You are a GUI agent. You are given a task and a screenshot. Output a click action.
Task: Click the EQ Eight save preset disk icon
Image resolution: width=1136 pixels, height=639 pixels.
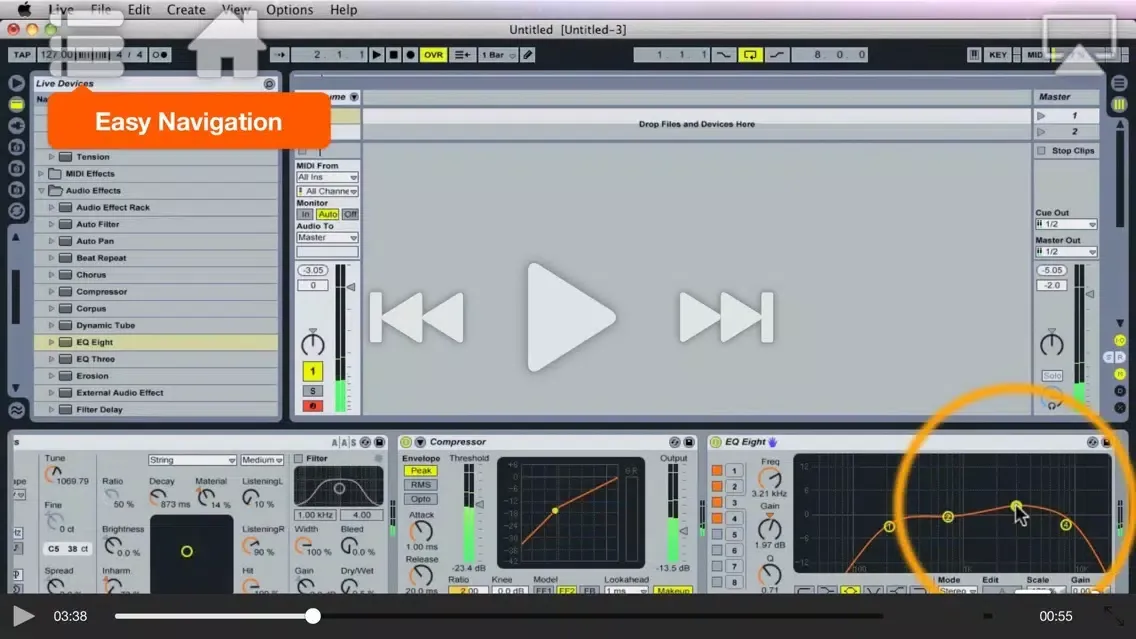point(1106,442)
